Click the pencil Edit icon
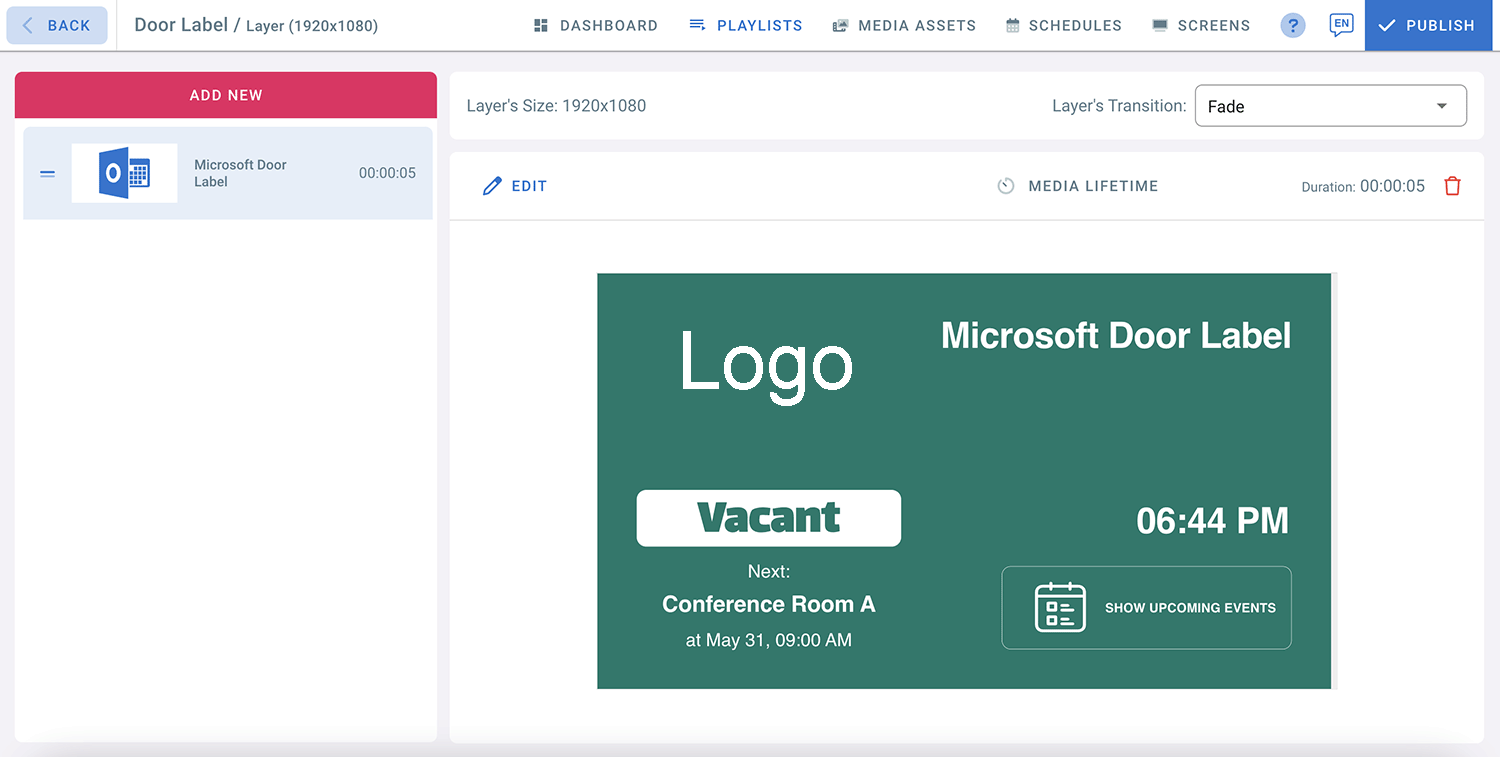This screenshot has width=1500, height=757. point(491,186)
